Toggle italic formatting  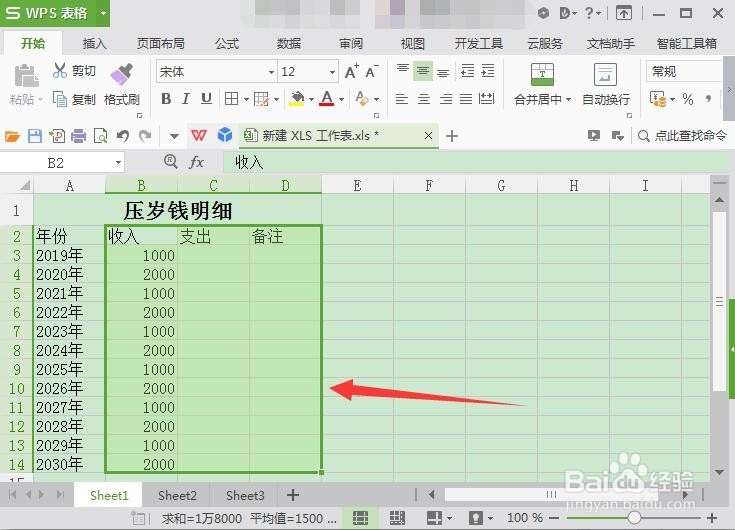click(186, 99)
